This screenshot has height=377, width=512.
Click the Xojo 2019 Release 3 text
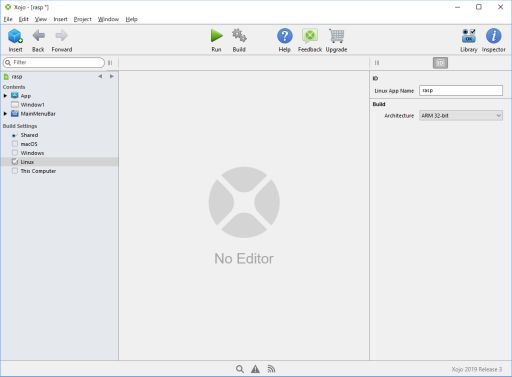click(477, 369)
